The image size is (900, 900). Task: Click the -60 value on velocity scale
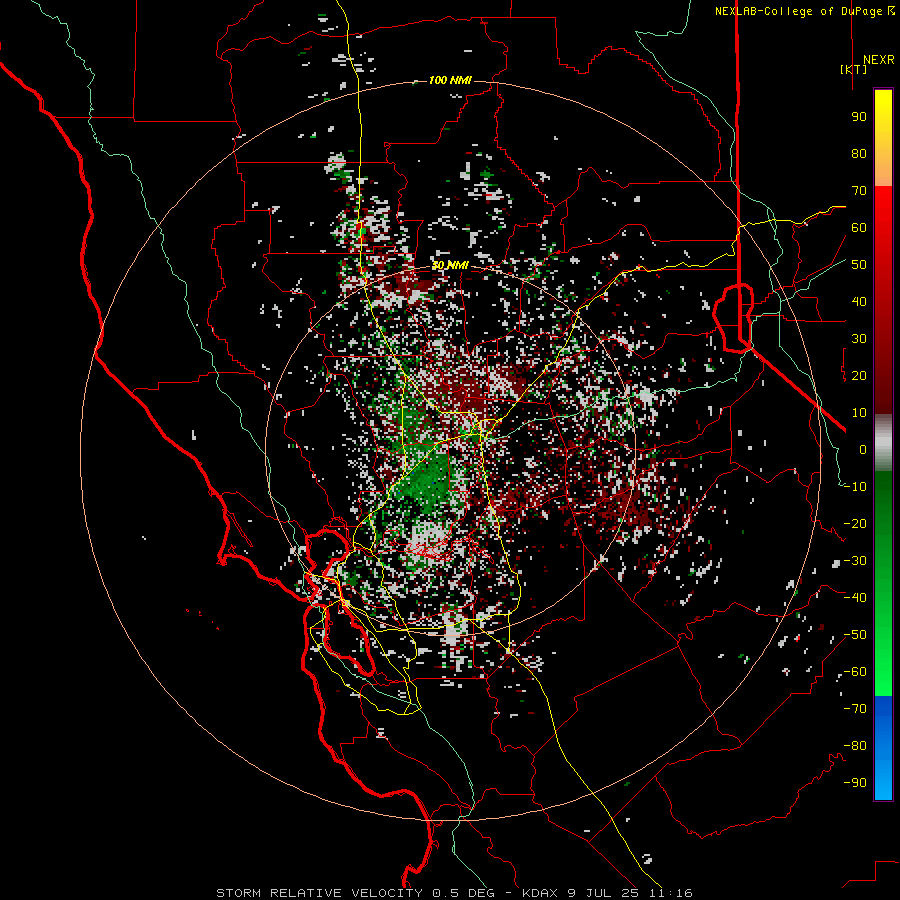pyautogui.click(x=855, y=672)
